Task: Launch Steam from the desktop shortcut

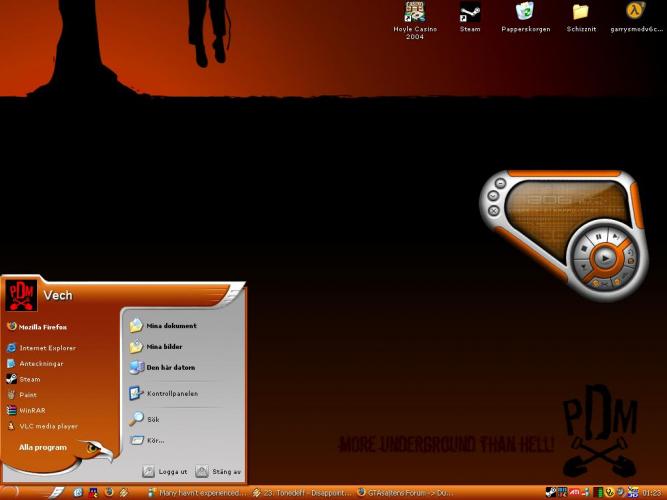Action: [x=470, y=13]
